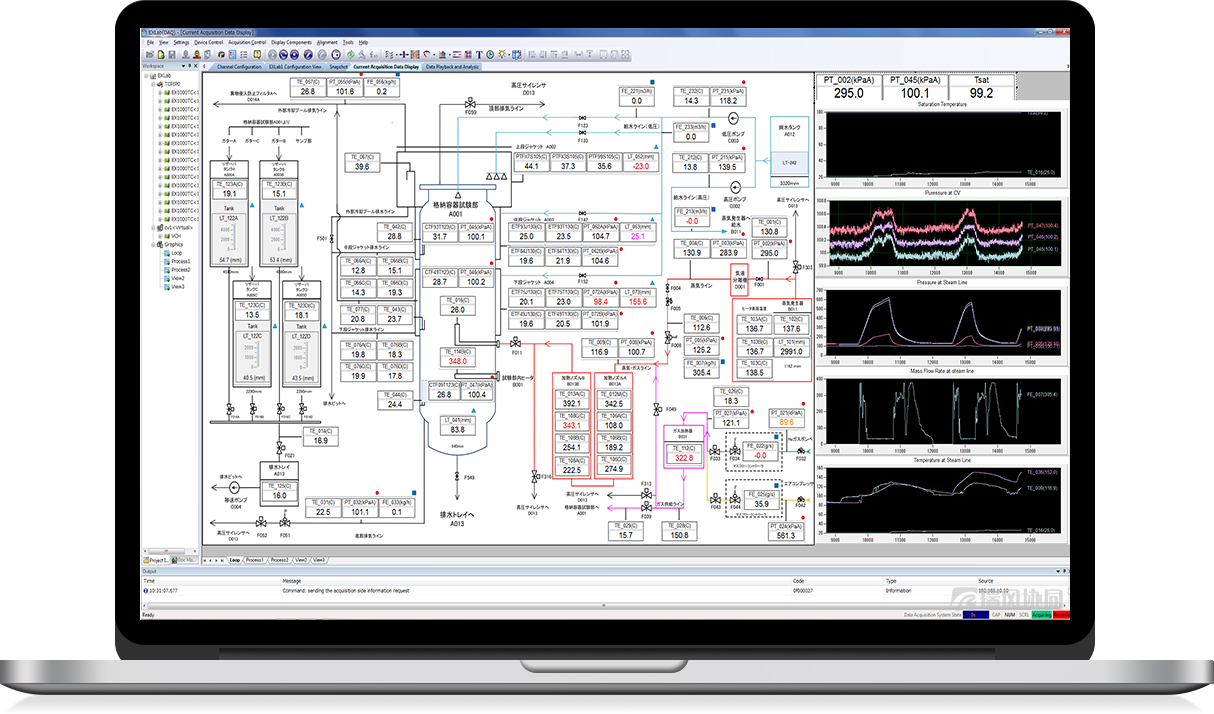Select the Process1 sheet tab at bottom
The height and width of the screenshot is (714, 1214).
coord(255,560)
